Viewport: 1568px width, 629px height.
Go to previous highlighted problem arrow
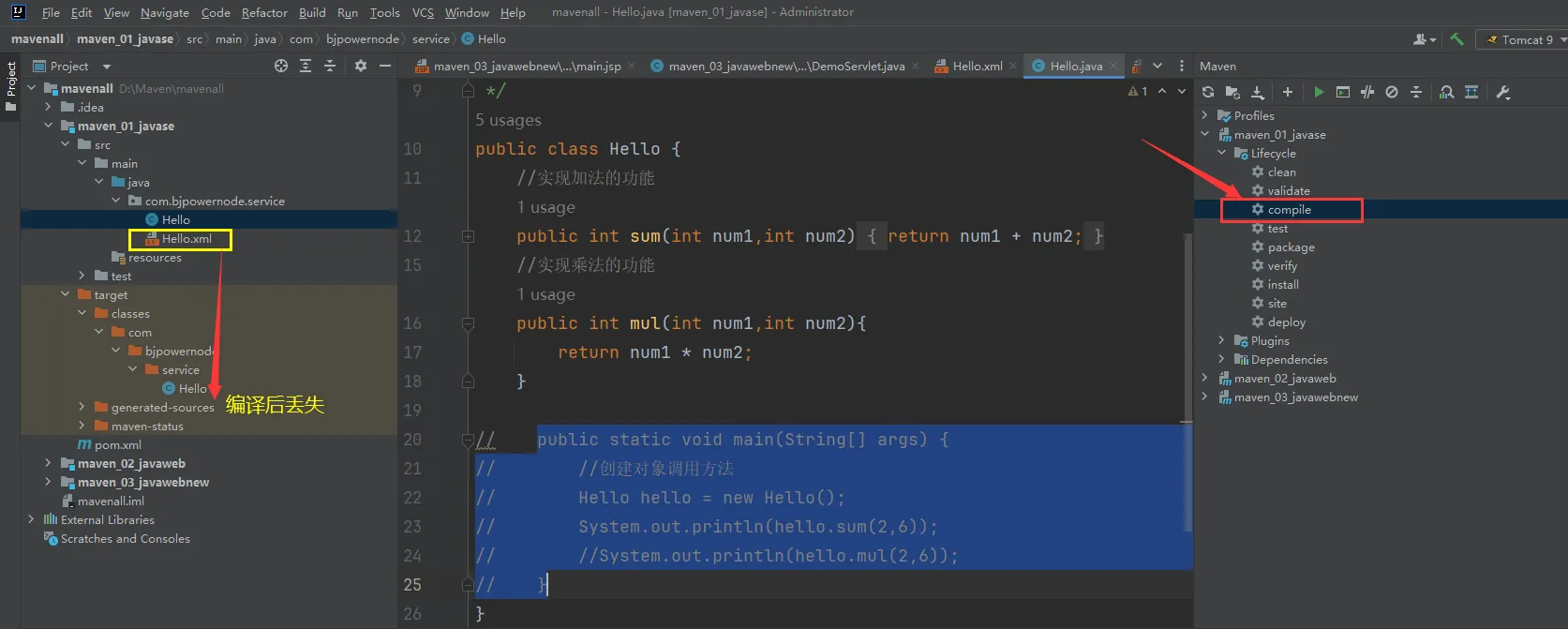tap(1162, 91)
